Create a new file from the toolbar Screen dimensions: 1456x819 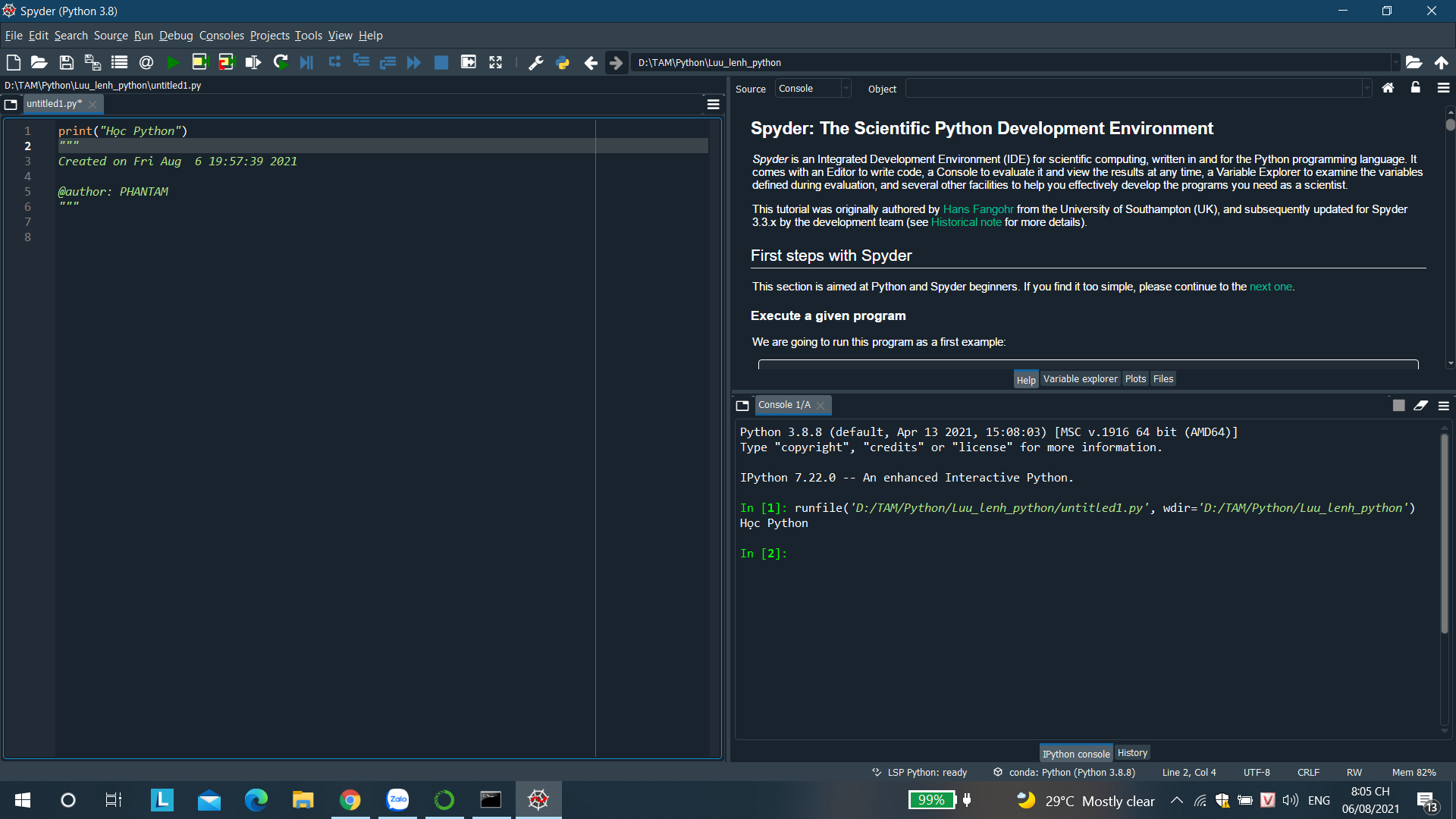(13, 62)
